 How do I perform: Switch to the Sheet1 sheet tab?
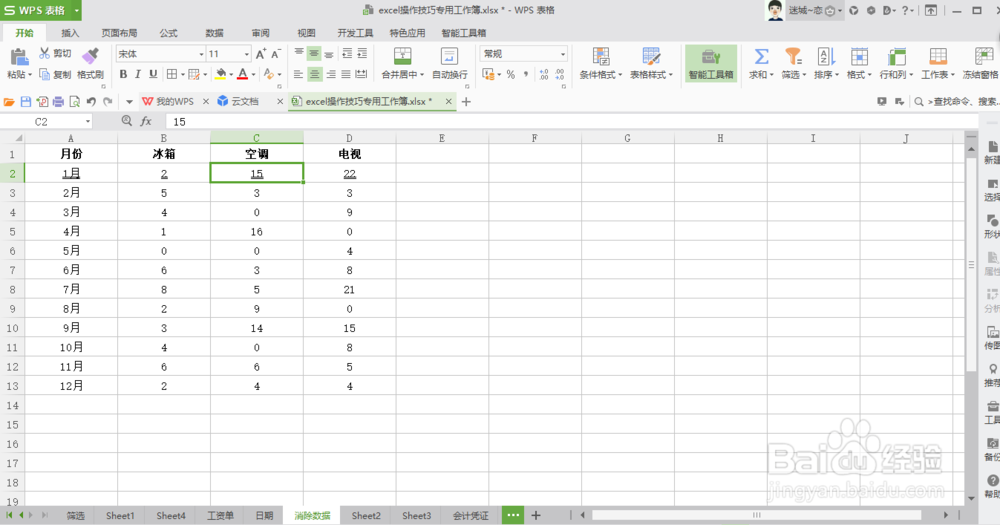120,515
